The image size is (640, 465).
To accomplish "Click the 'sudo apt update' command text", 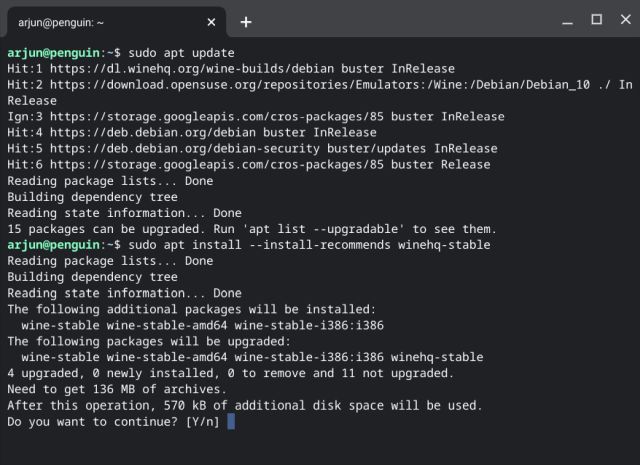I will pos(181,53).
